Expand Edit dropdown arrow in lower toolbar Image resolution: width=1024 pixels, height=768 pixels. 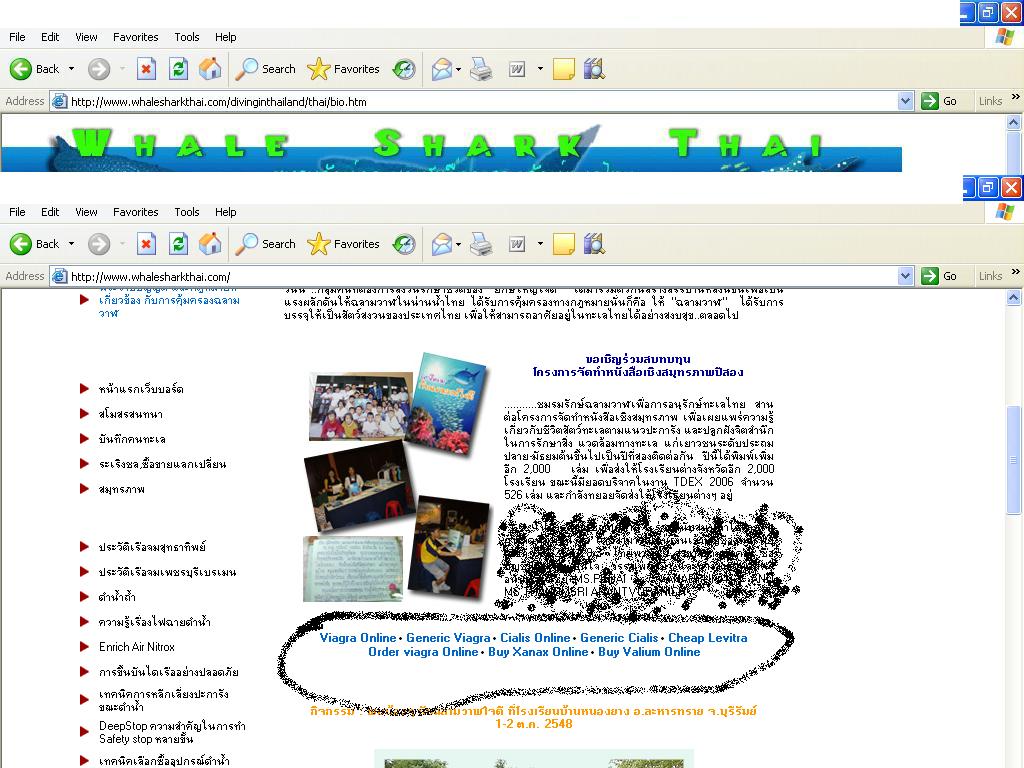(x=540, y=244)
